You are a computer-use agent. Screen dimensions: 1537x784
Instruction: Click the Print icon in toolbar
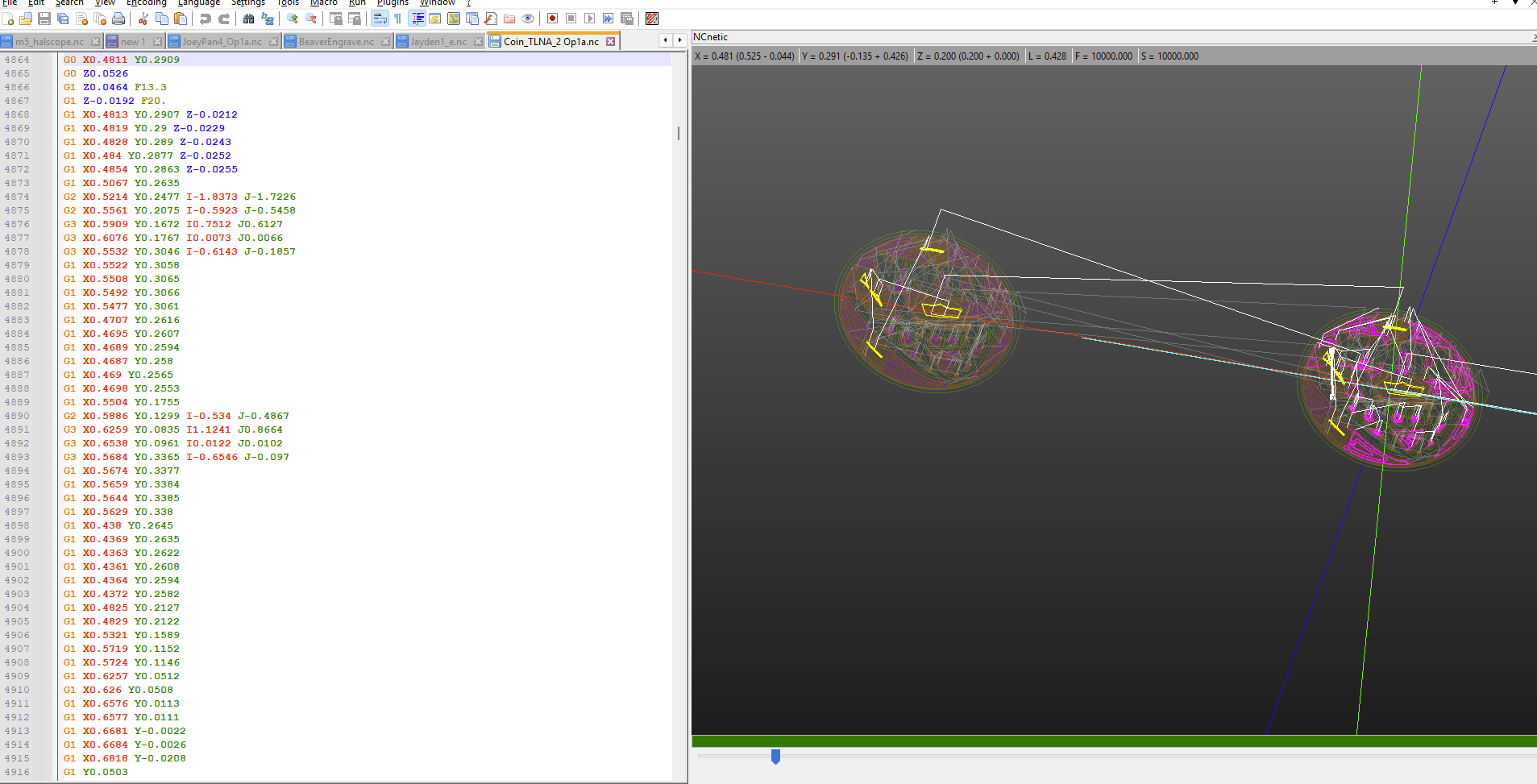coord(118,19)
